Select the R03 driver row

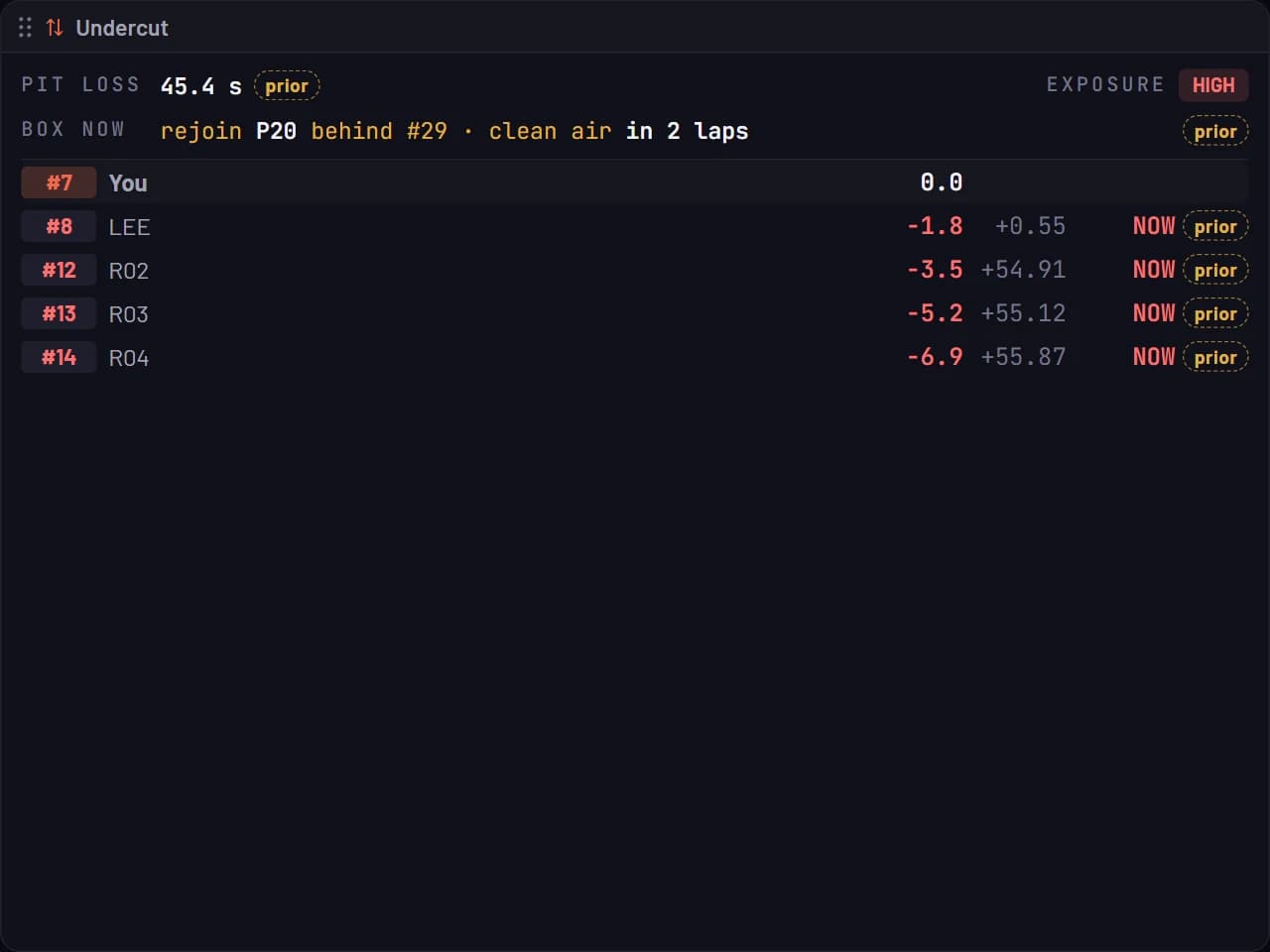[x=635, y=313]
